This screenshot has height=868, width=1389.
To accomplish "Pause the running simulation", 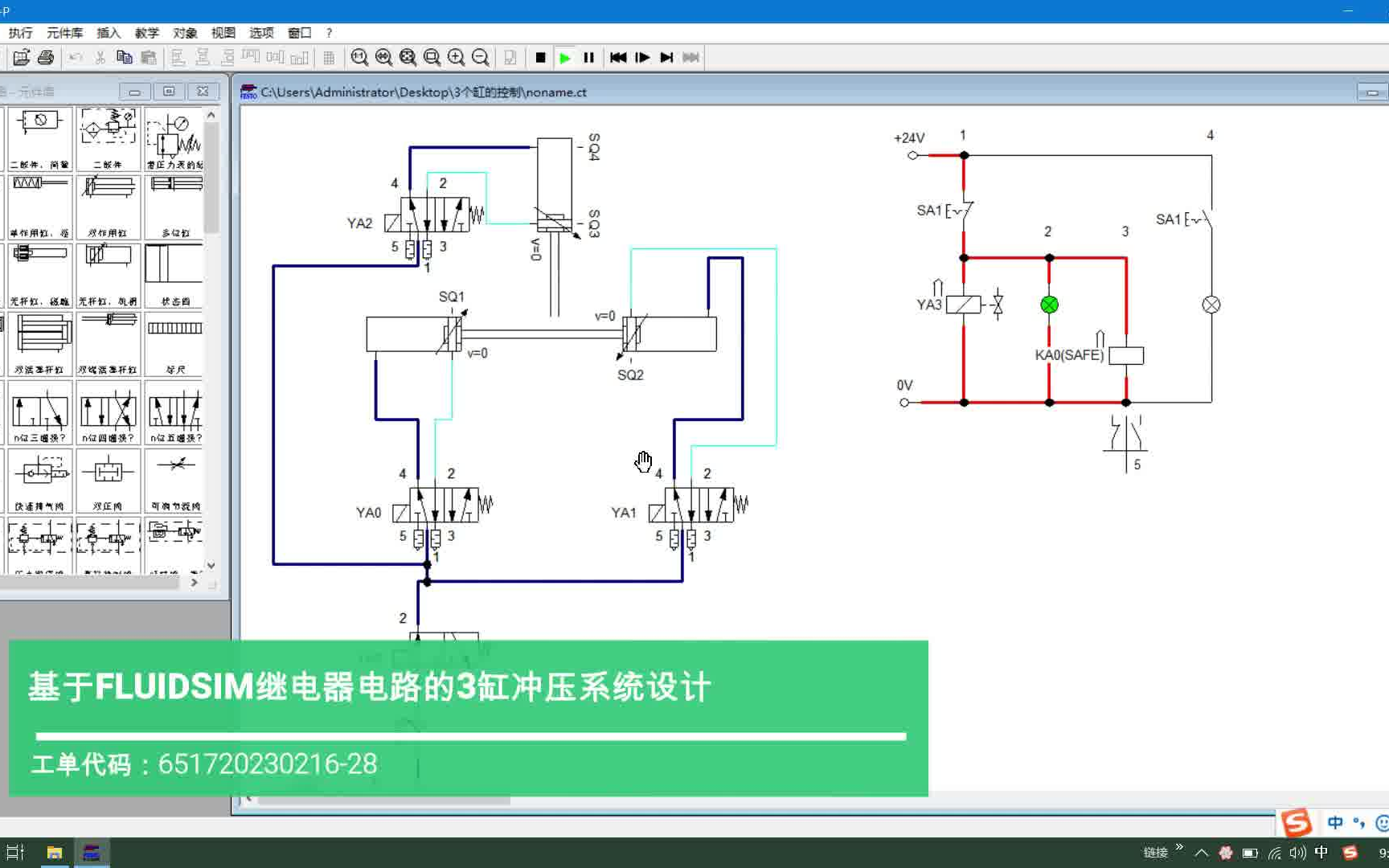I will point(589,57).
